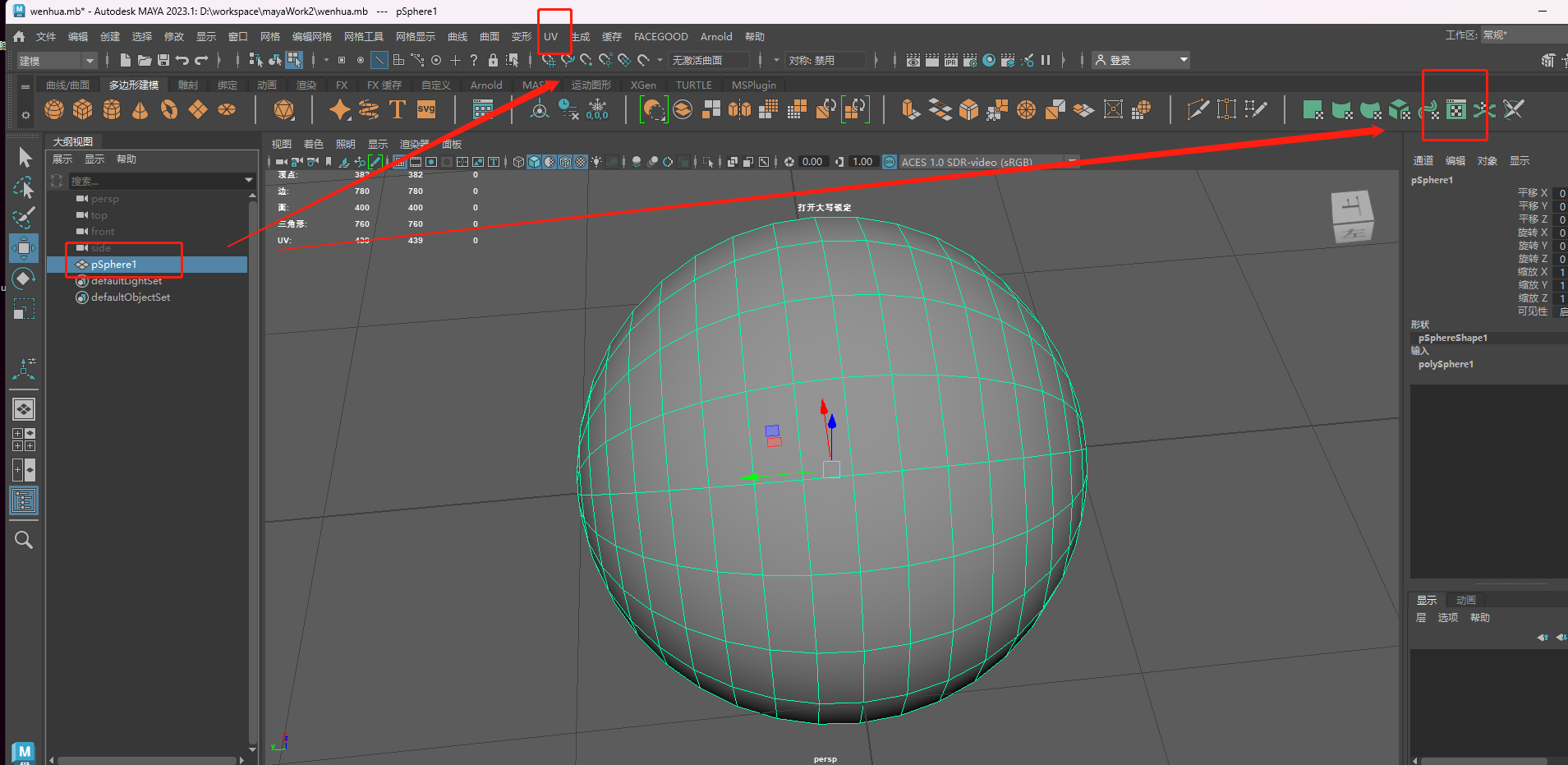The height and width of the screenshot is (765, 1568).
Task: Create a polygon cone from the shelf
Action: (x=140, y=109)
